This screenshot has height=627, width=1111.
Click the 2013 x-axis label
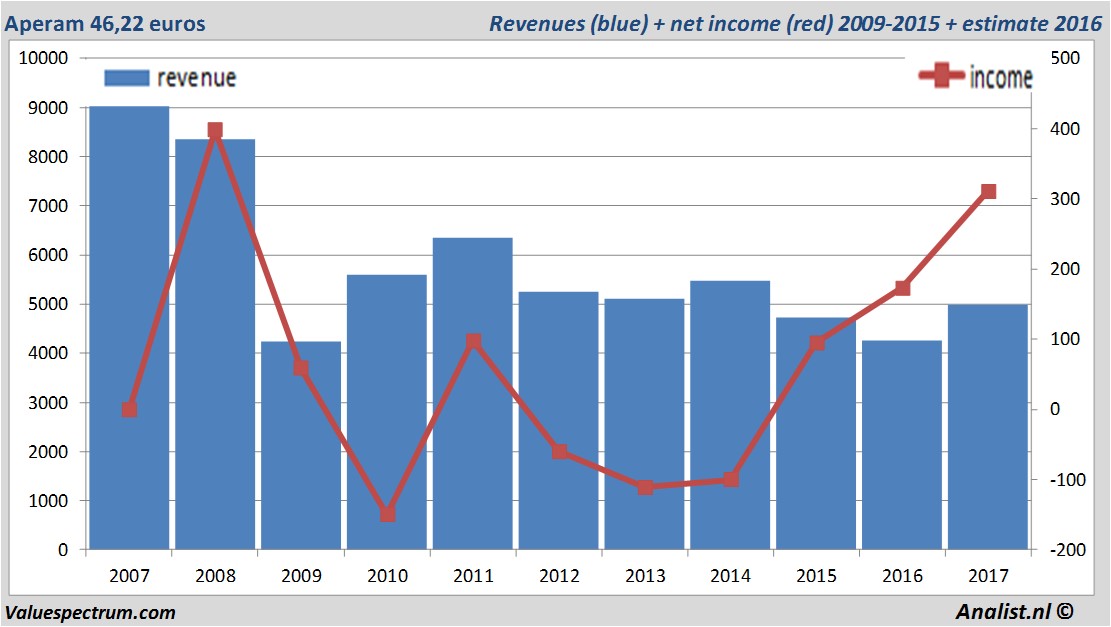645,575
